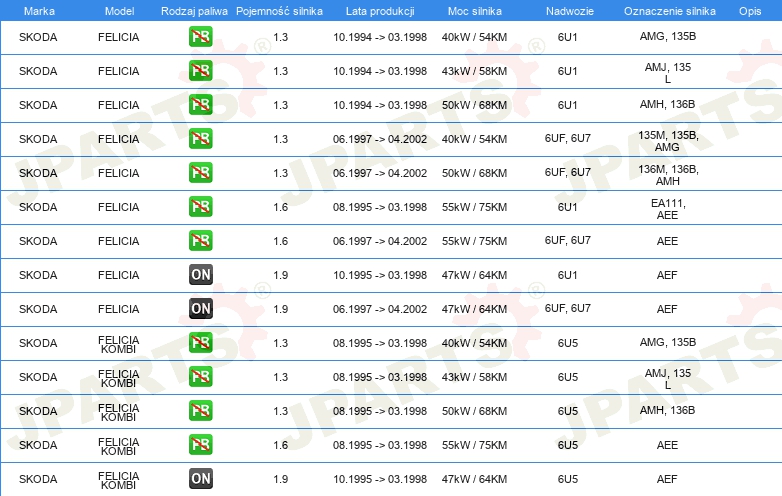Image resolution: width=782 pixels, height=496 pixels.
Task: Select engine code 'AMG, 135B' in the 6U1 row
Action: pyautogui.click(x=667, y=36)
